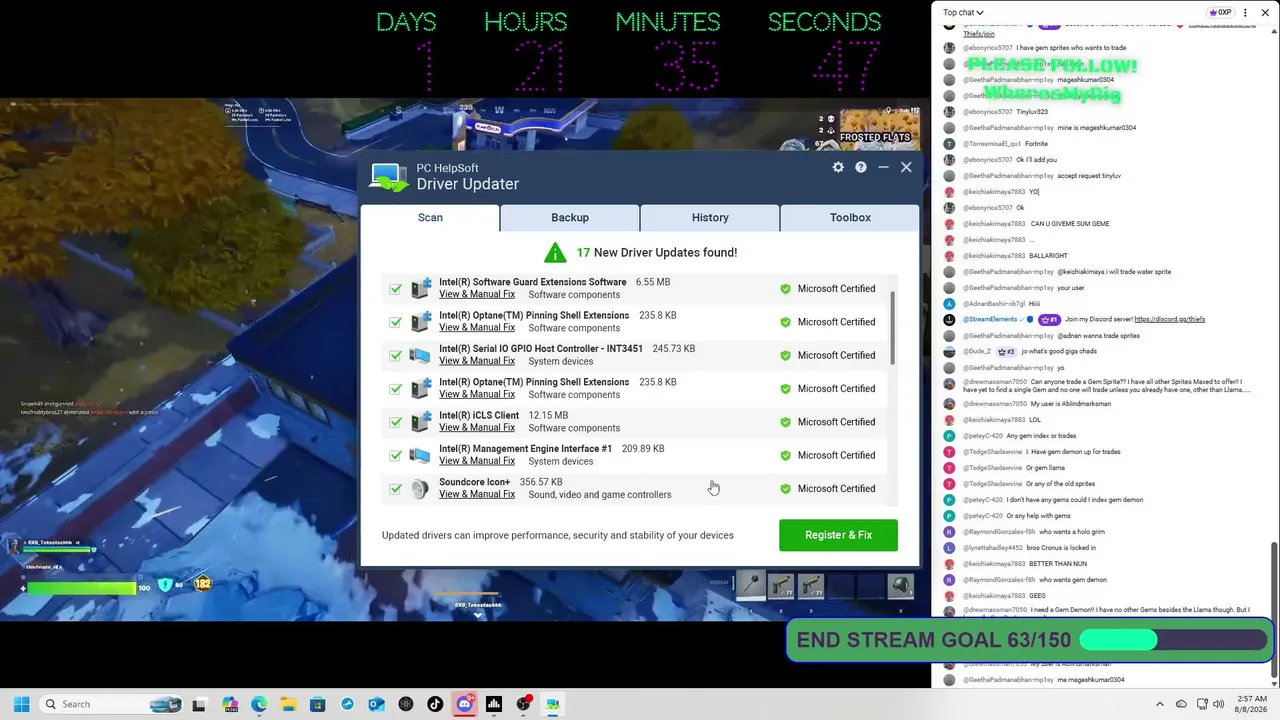
Task: Uncheck Intel(R) Software Guard Extensions Software driver
Action: coord(396,289)
